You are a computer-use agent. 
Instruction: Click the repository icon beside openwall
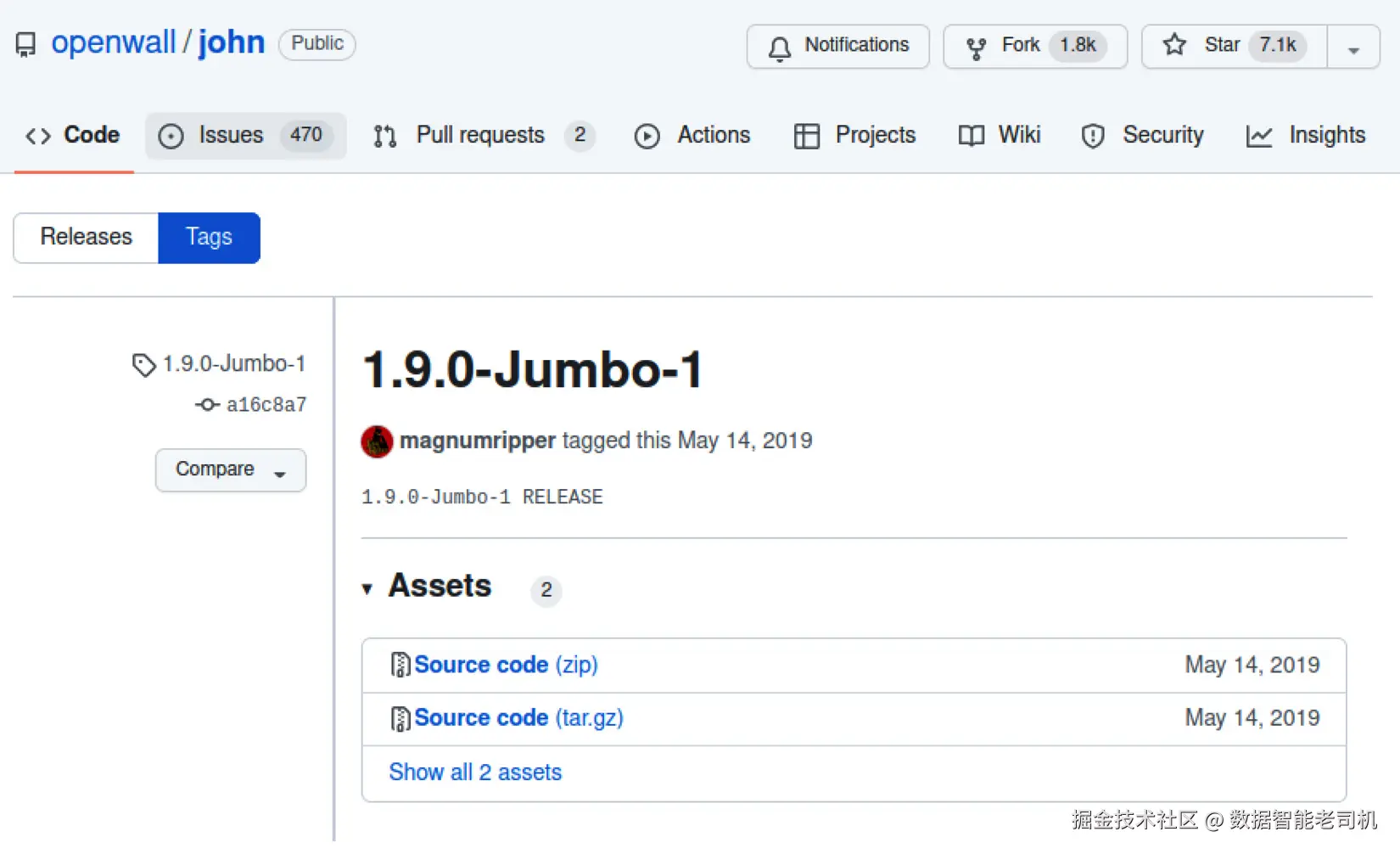click(26, 44)
